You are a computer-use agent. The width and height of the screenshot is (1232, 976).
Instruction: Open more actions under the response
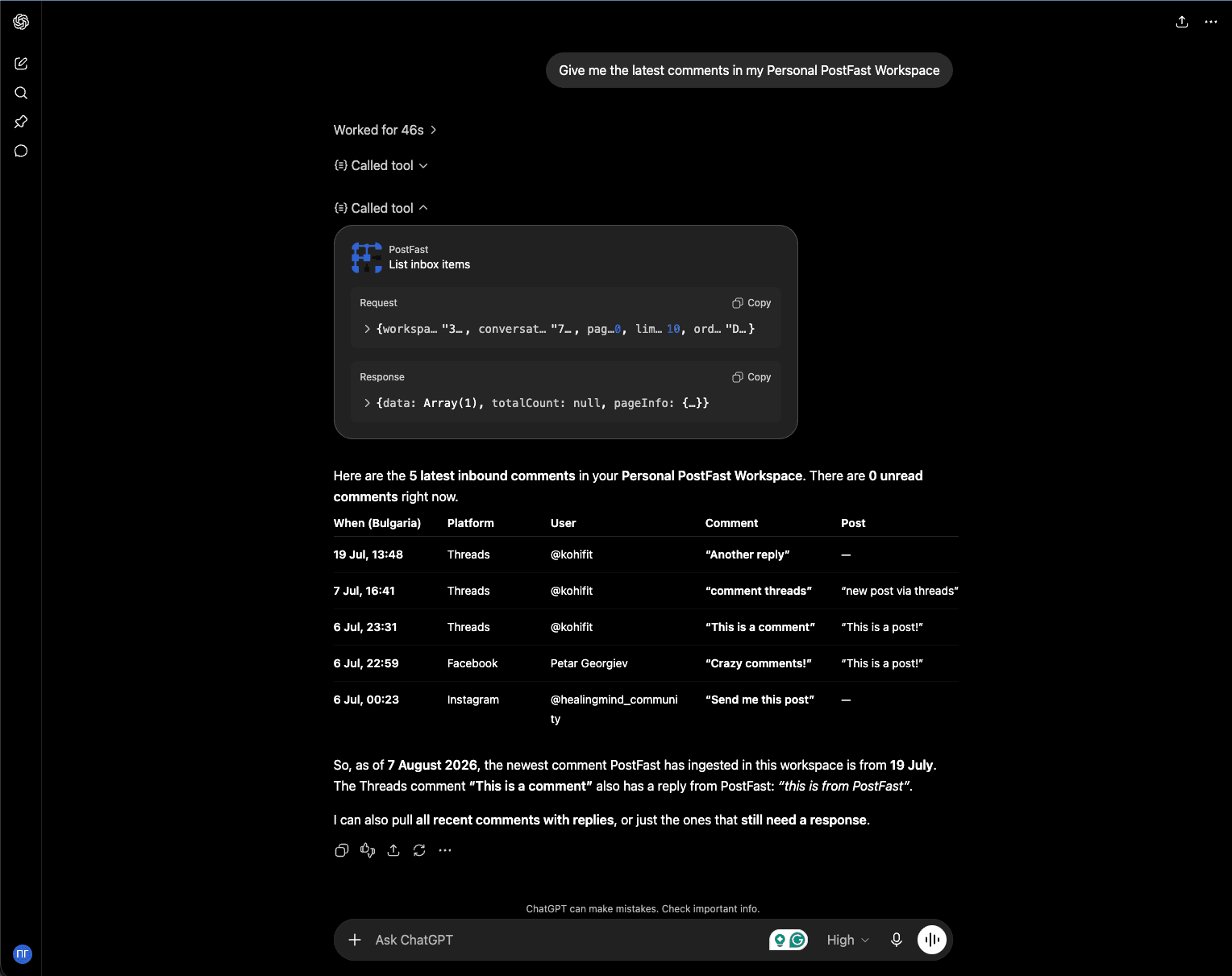pos(445,850)
